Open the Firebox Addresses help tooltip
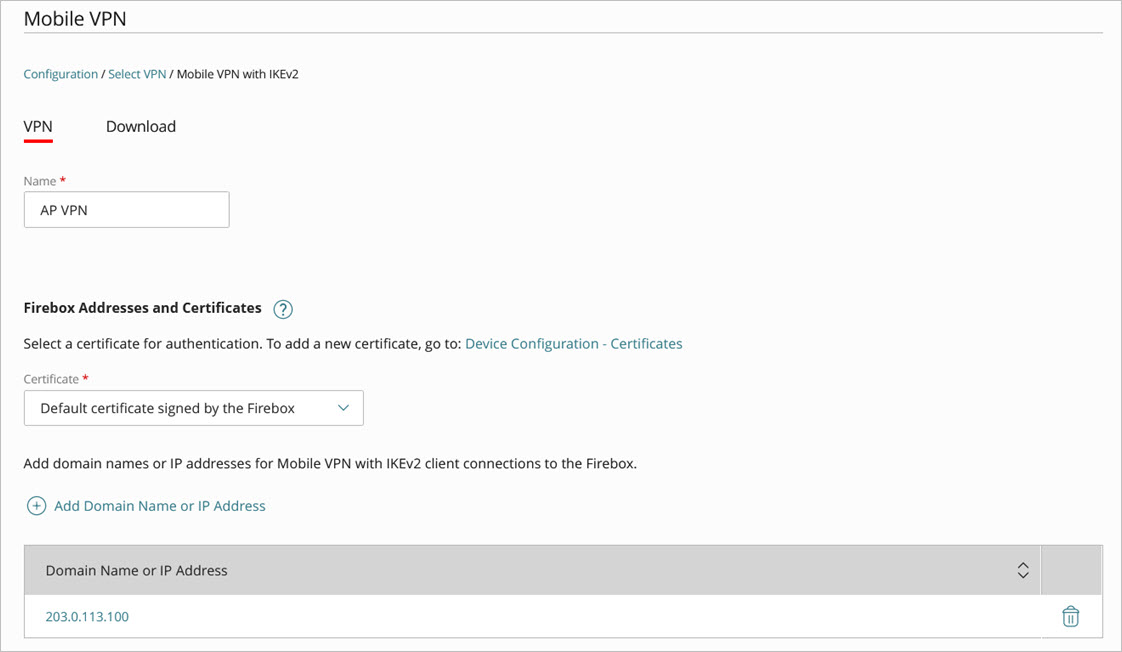This screenshot has height=652, width=1122. tap(283, 309)
